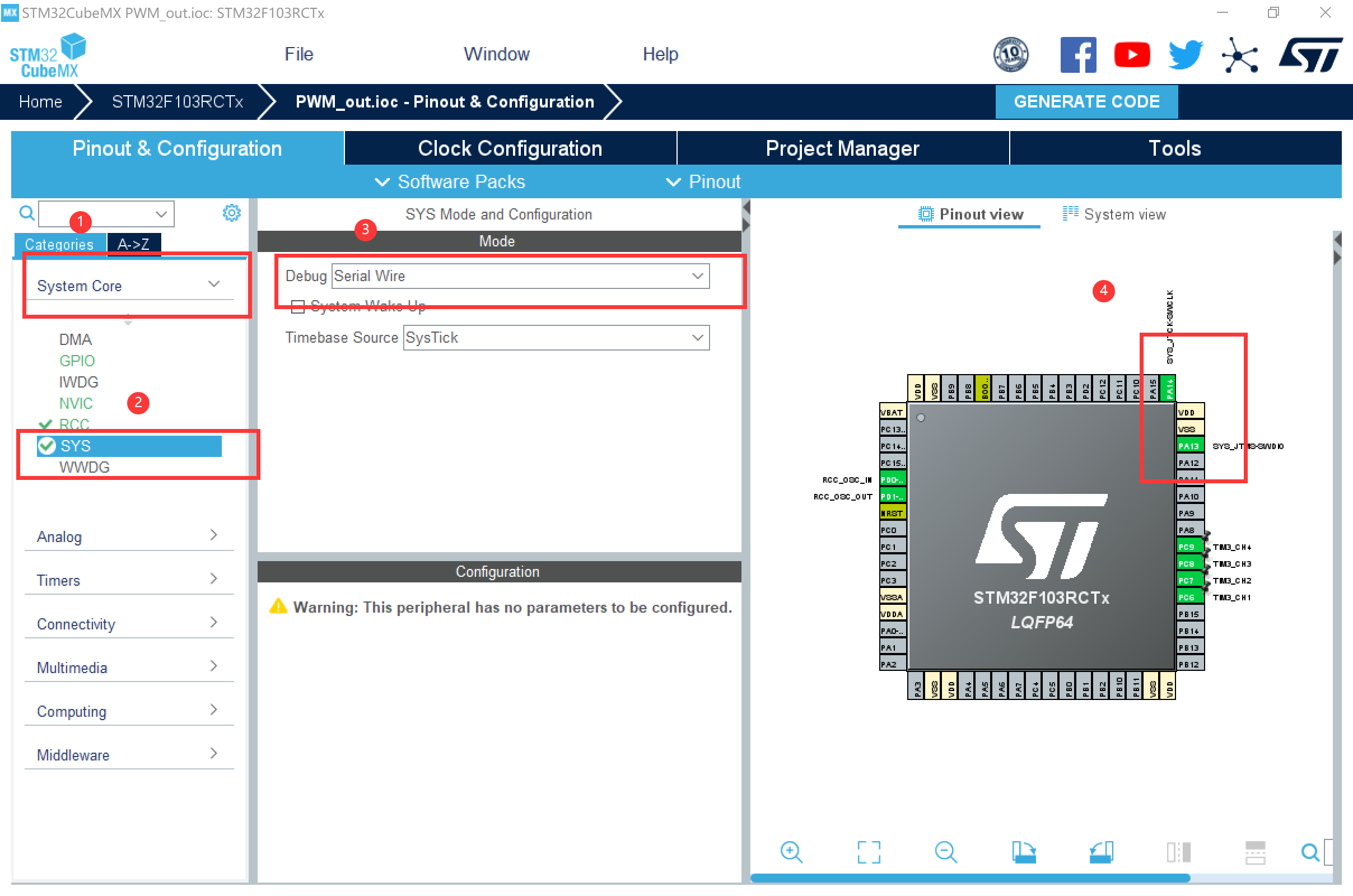Open the File menu

tap(299, 54)
